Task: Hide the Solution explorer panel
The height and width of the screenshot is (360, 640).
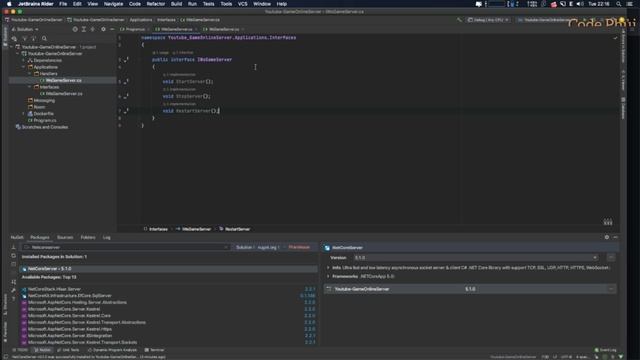Action: point(112,29)
